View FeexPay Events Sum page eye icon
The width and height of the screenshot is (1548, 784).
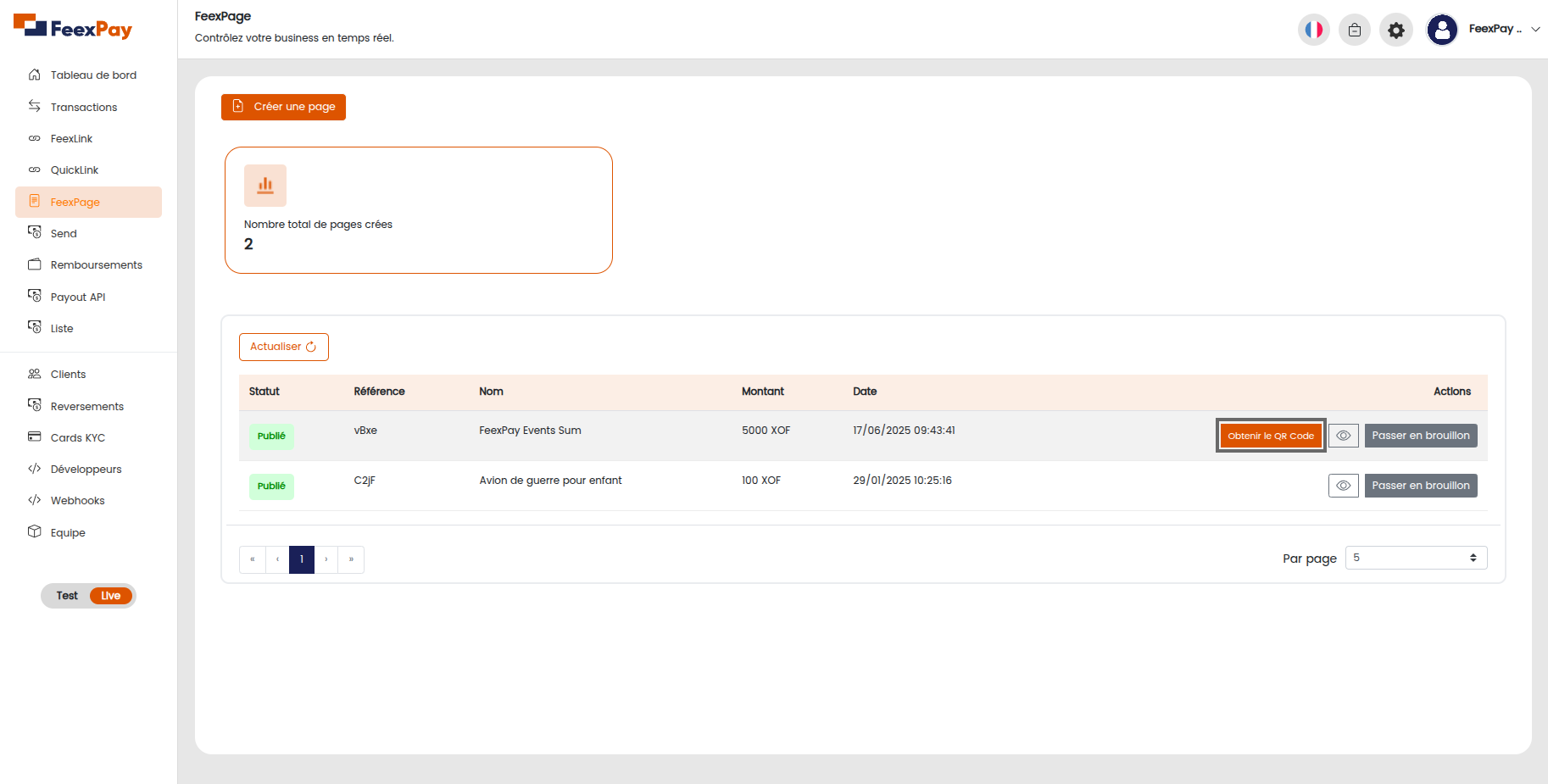pos(1344,436)
